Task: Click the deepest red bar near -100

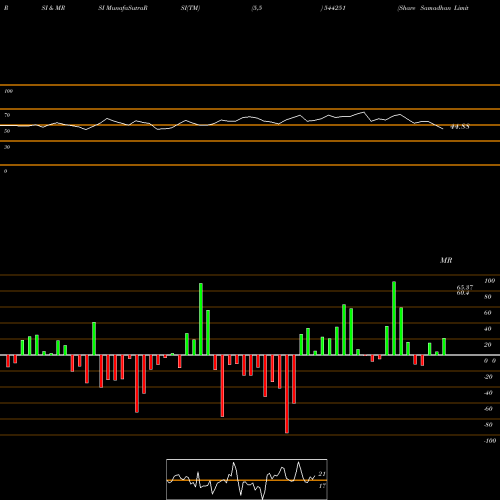Action: [287, 394]
